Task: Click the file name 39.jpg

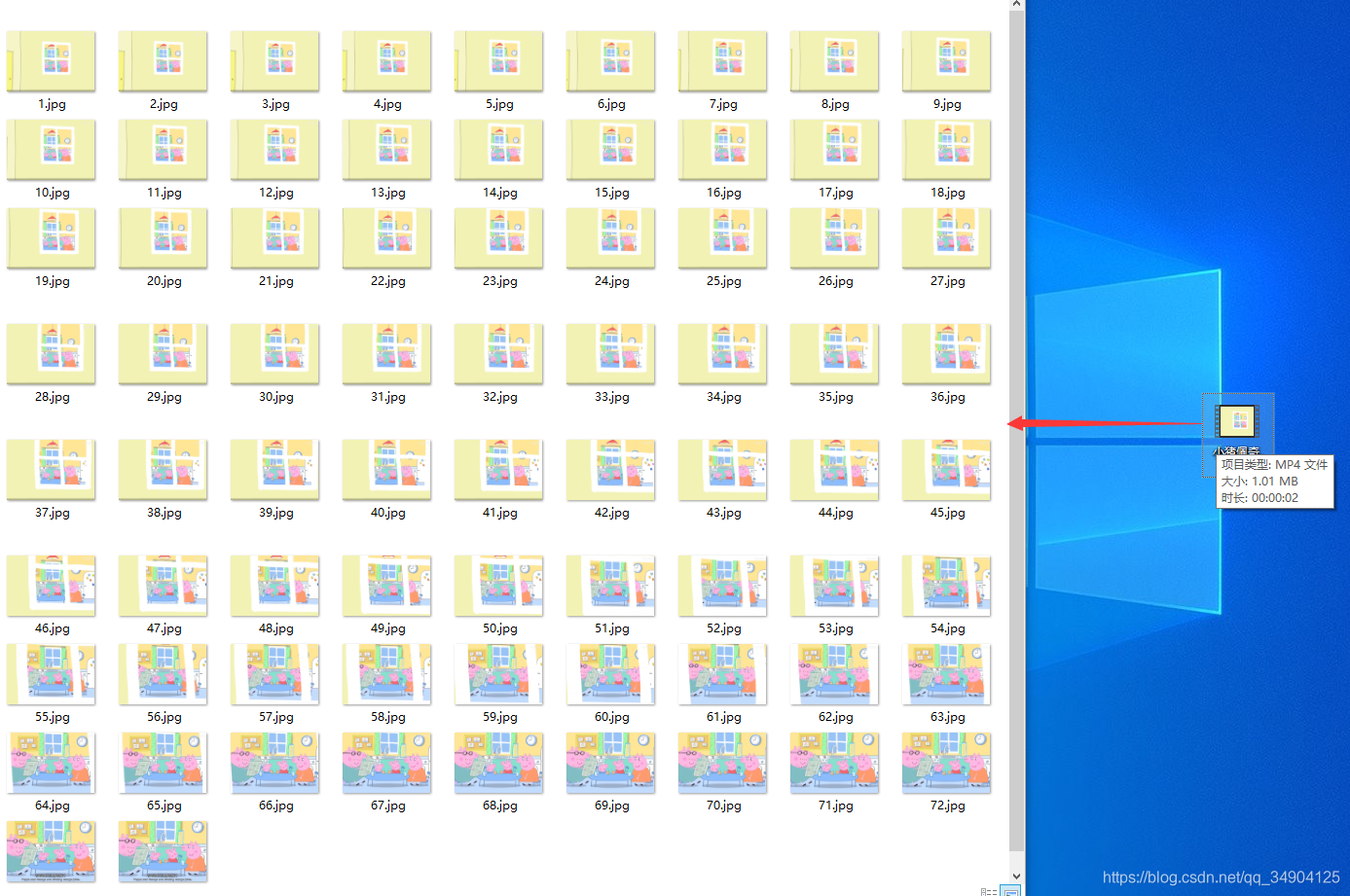Action: coord(276,513)
